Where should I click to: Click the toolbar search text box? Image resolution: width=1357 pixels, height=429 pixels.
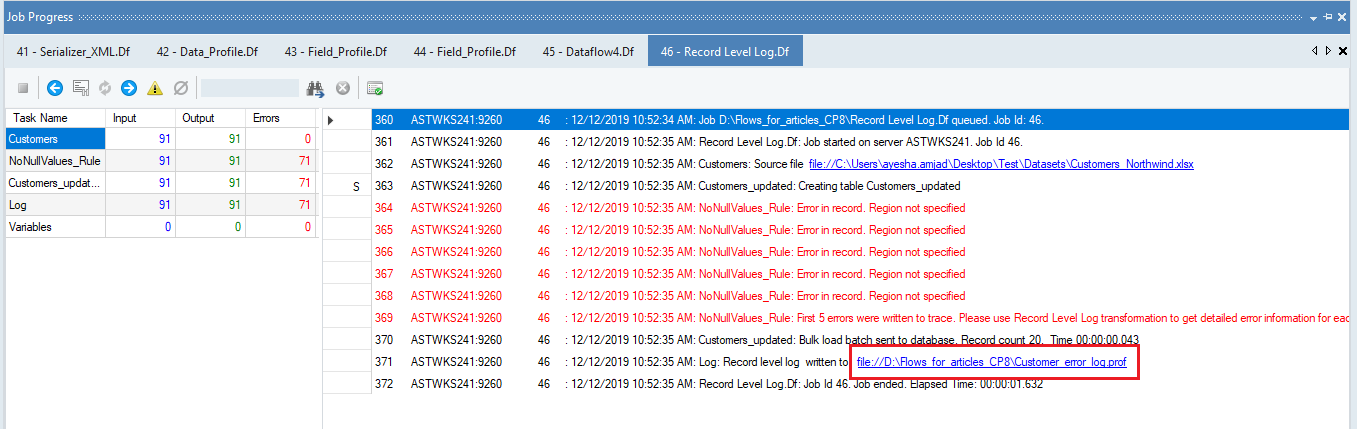[x=250, y=88]
